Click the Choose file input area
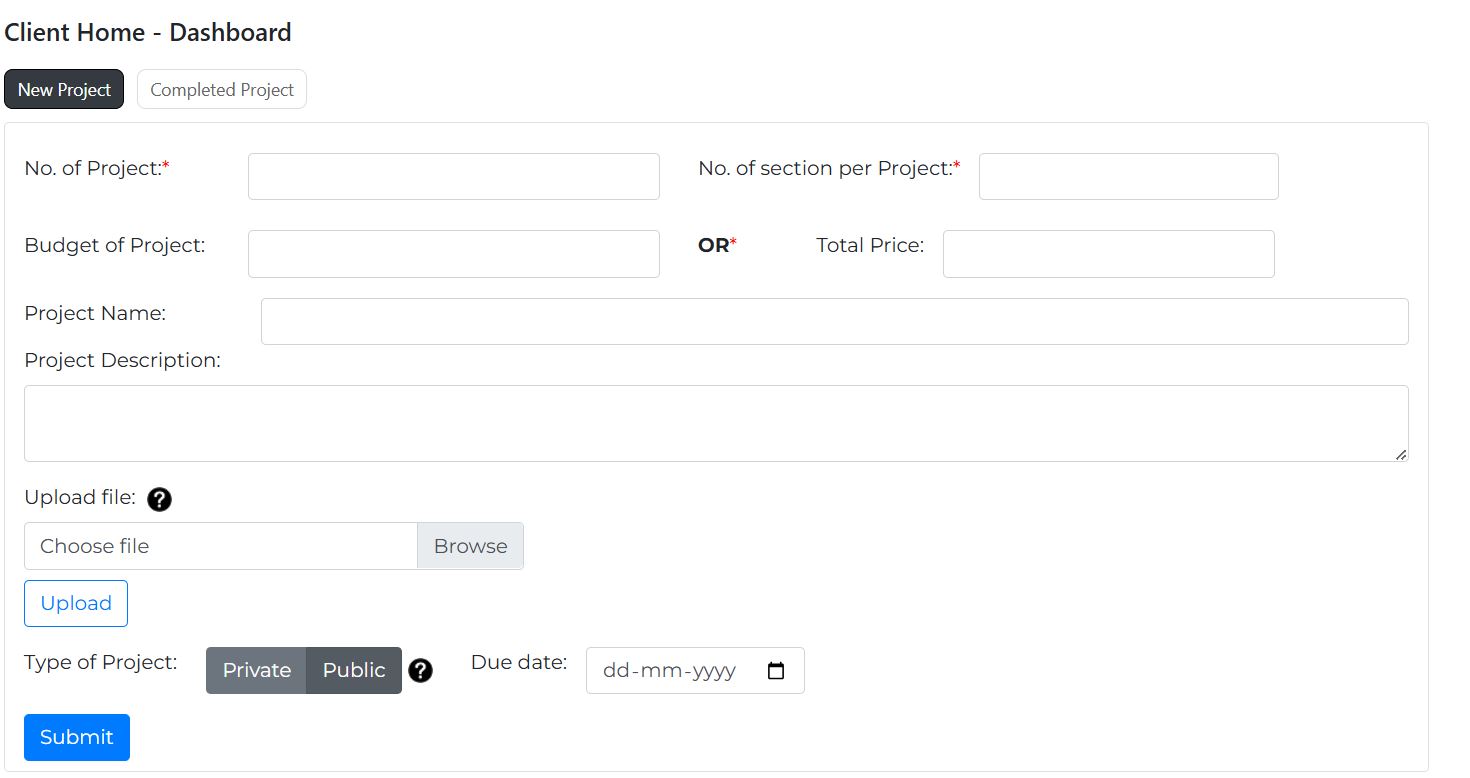1470x778 pixels. coord(221,546)
